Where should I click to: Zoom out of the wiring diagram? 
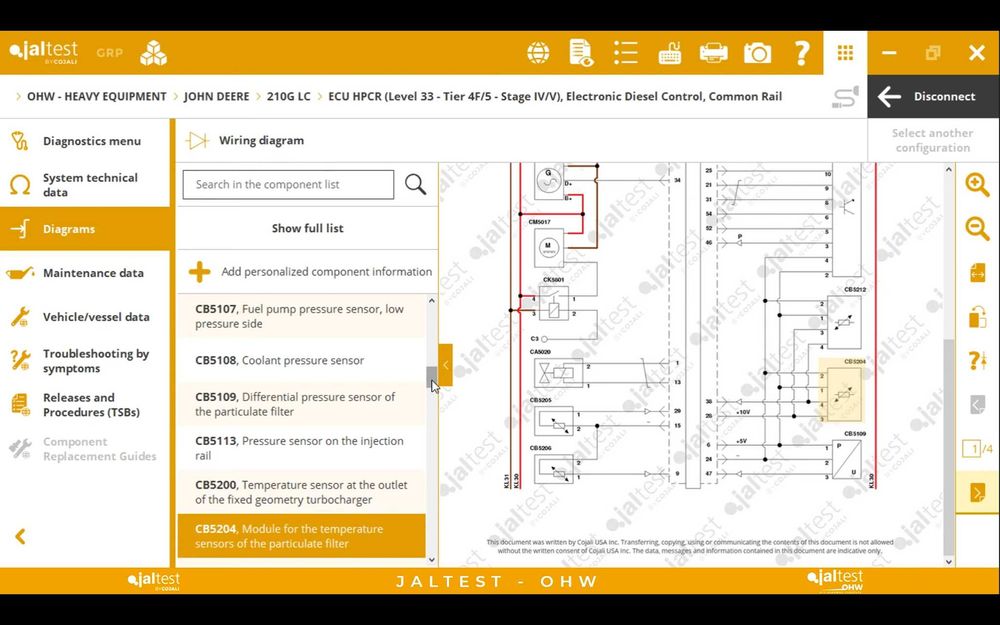tap(977, 228)
